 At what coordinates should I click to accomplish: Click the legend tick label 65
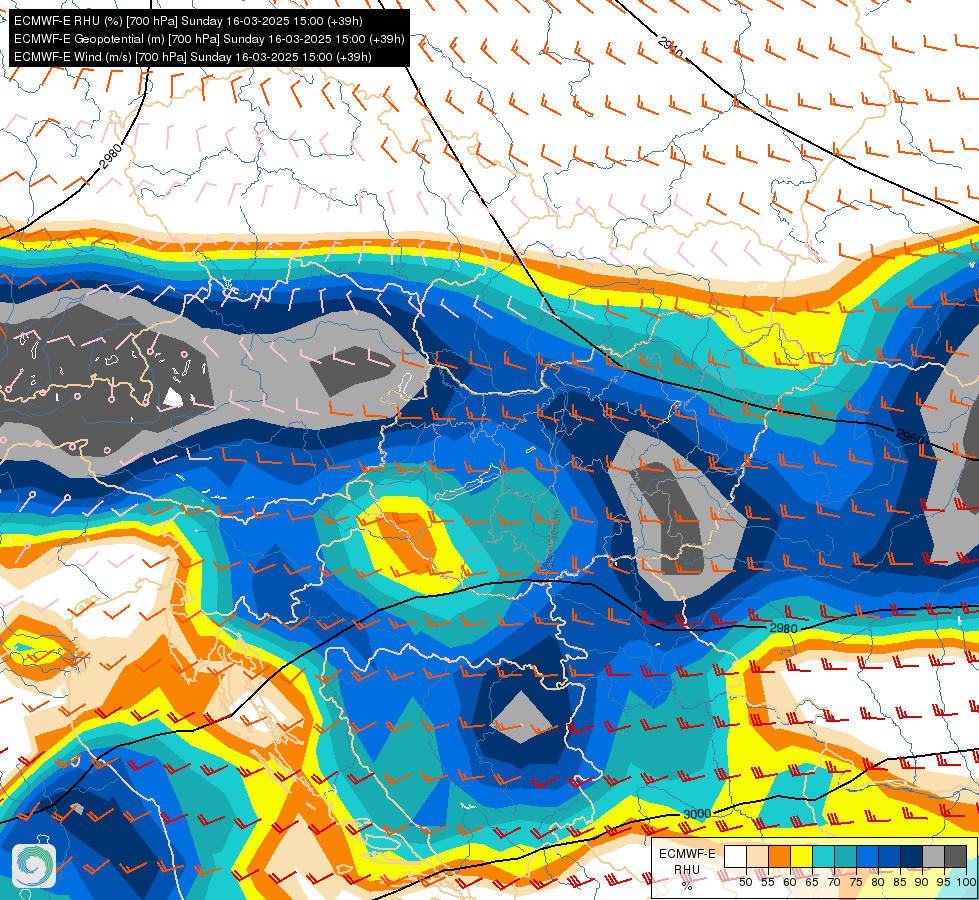coord(812,882)
